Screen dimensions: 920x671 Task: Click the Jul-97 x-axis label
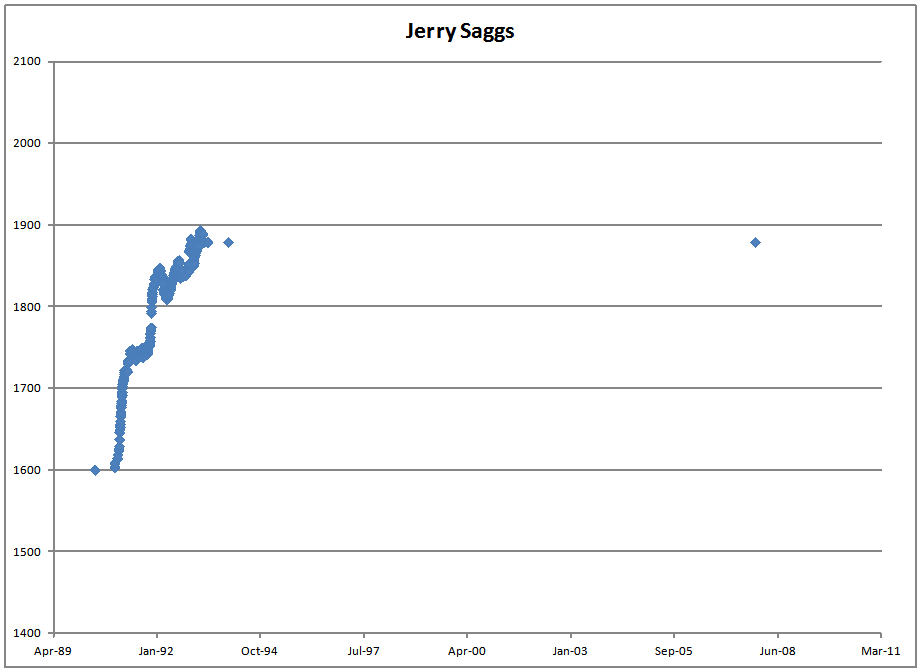pyautogui.click(x=363, y=650)
